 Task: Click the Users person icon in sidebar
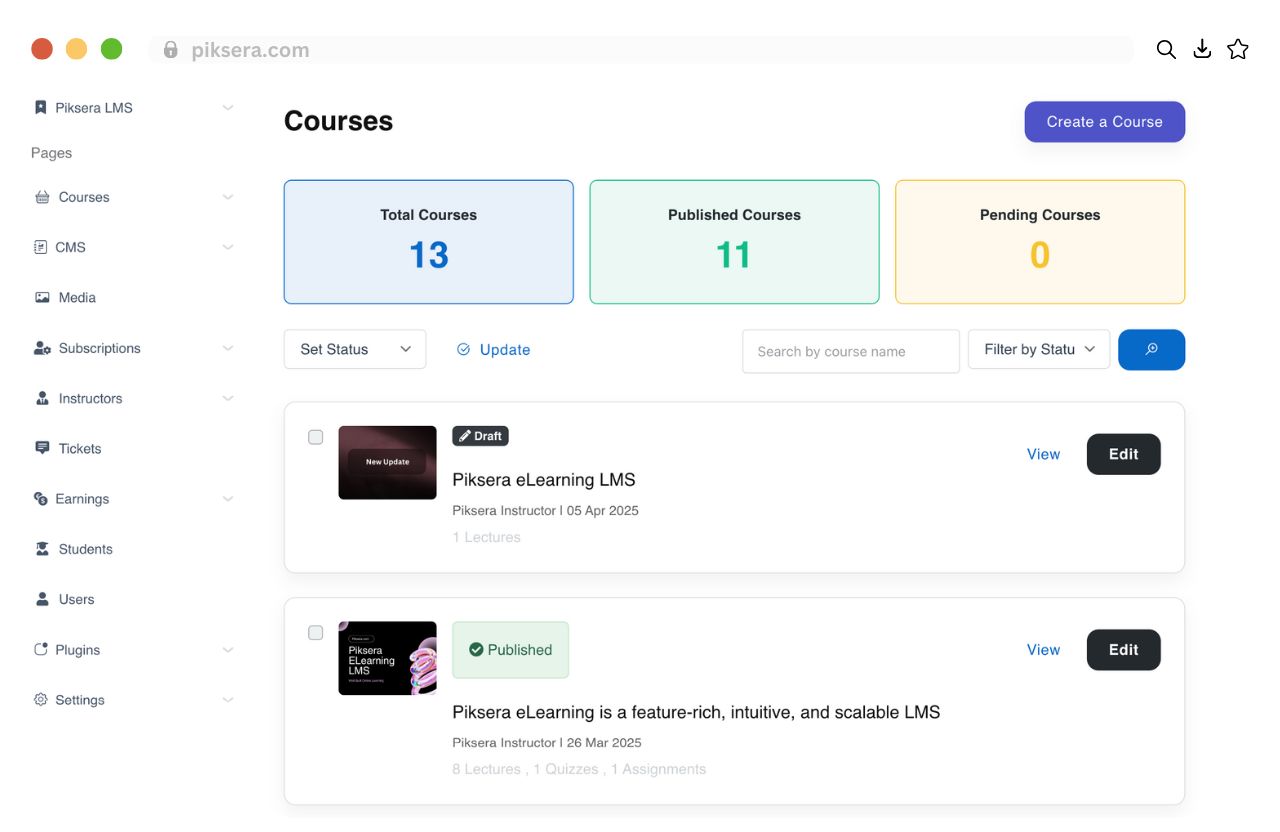(x=42, y=599)
